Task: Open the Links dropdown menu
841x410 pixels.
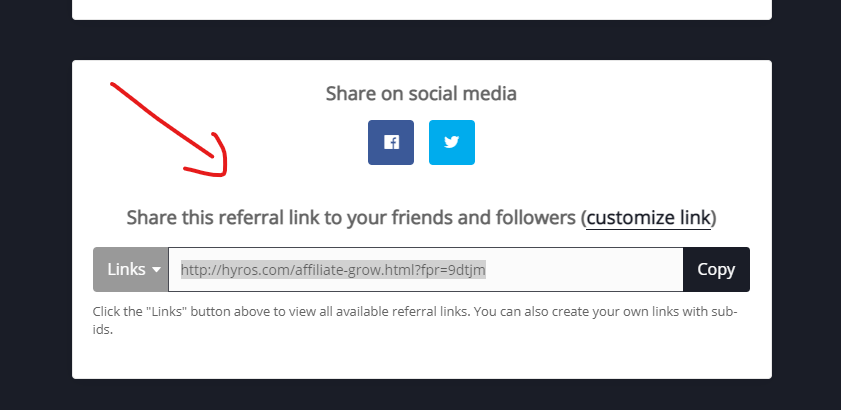Action: click(131, 269)
